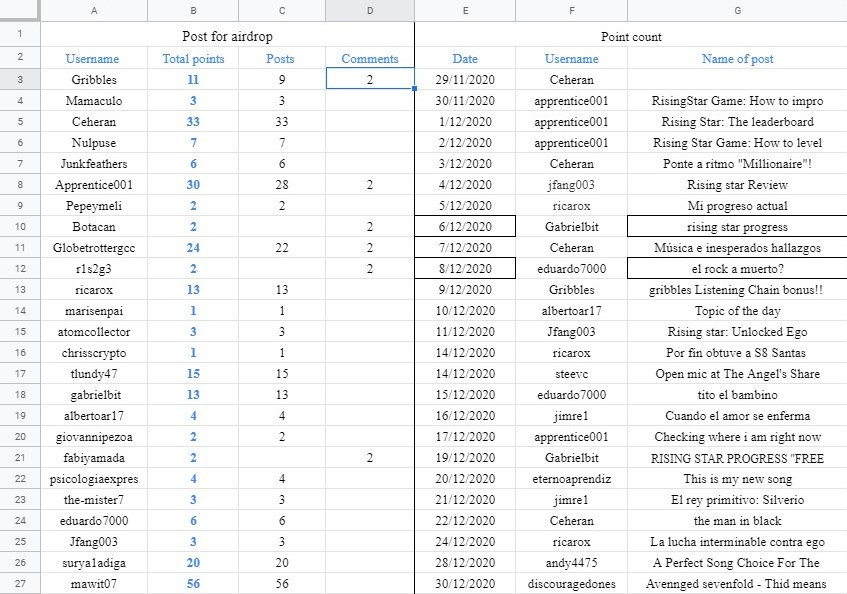Select the 'eternoaprendiz' username cell
The width and height of the screenshot is (847, 594).
click(572, 479)
